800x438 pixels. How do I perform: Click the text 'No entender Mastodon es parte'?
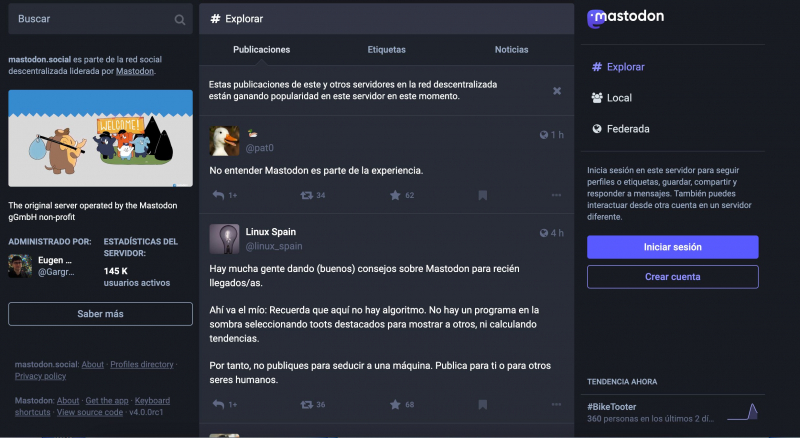click(x=278, y=171)
